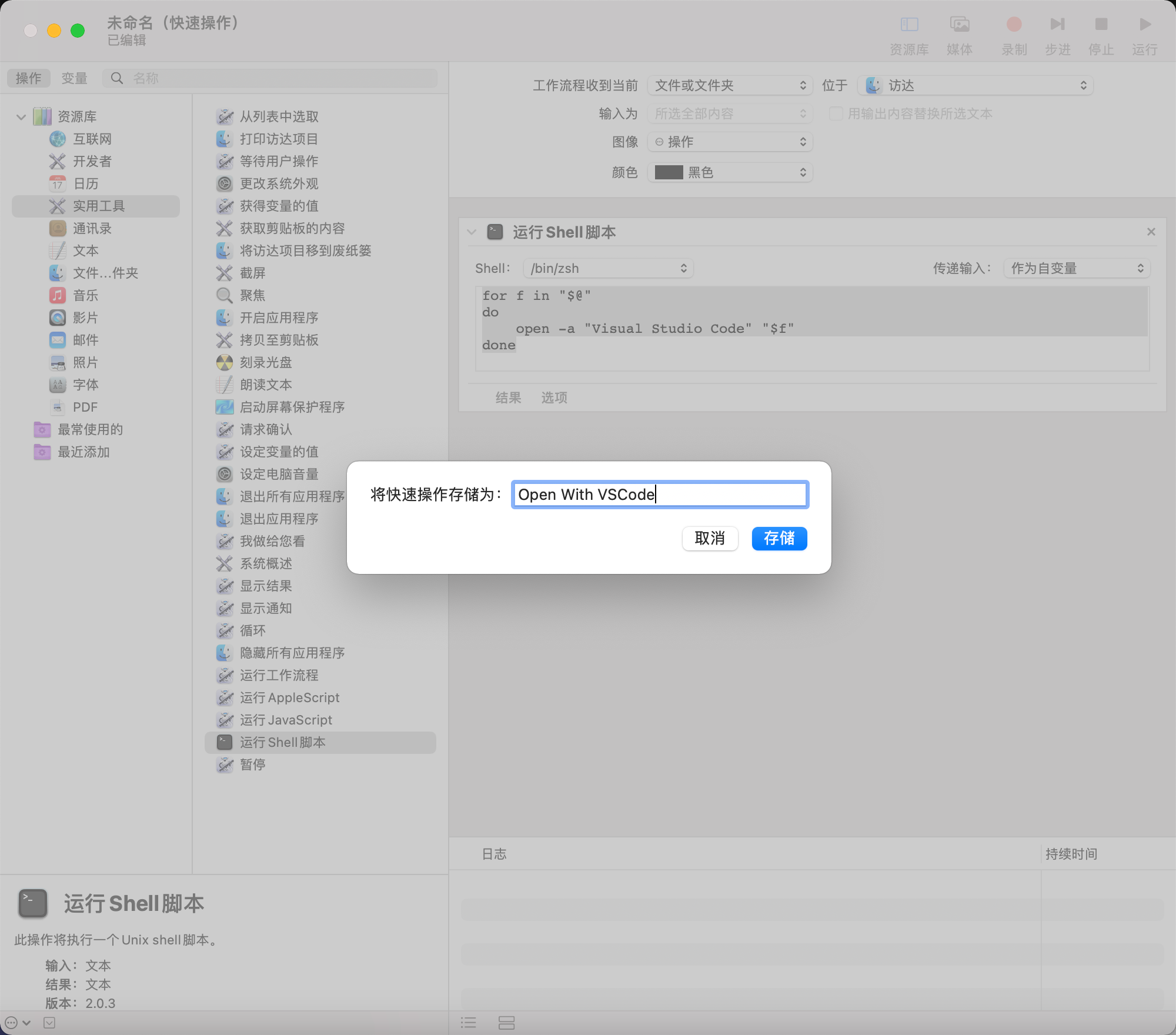The height and width of the screenshot is (1035, 1176).
Task: Toggle the description panel checkbox icon
Action: click(49, 1023)
